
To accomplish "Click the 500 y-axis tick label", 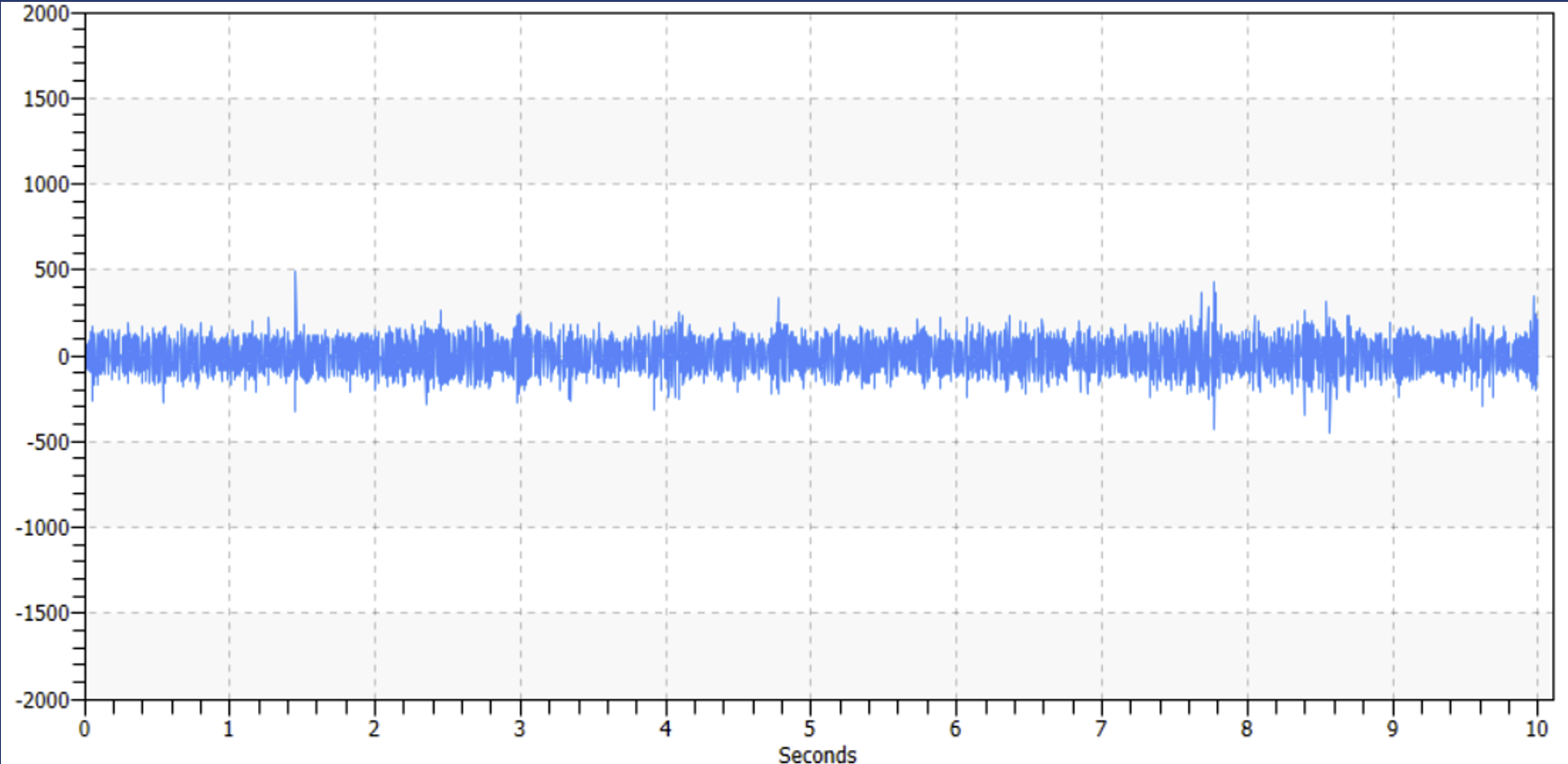I will coord(51,270).
